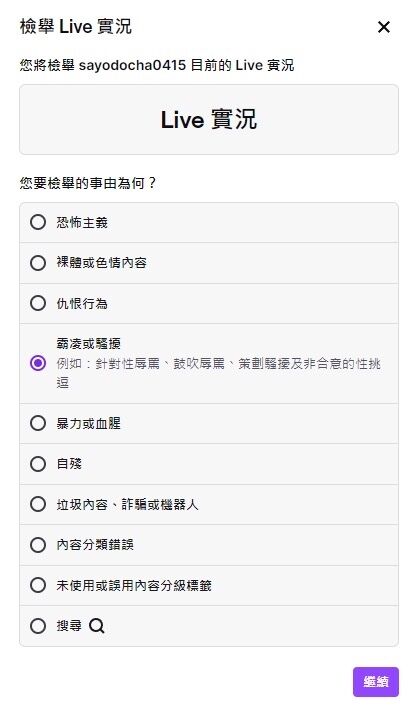Viewport: 410px width, 706px height.
Task: Click the 霸凌或騷擾 example description text
Action: [219, 373]
